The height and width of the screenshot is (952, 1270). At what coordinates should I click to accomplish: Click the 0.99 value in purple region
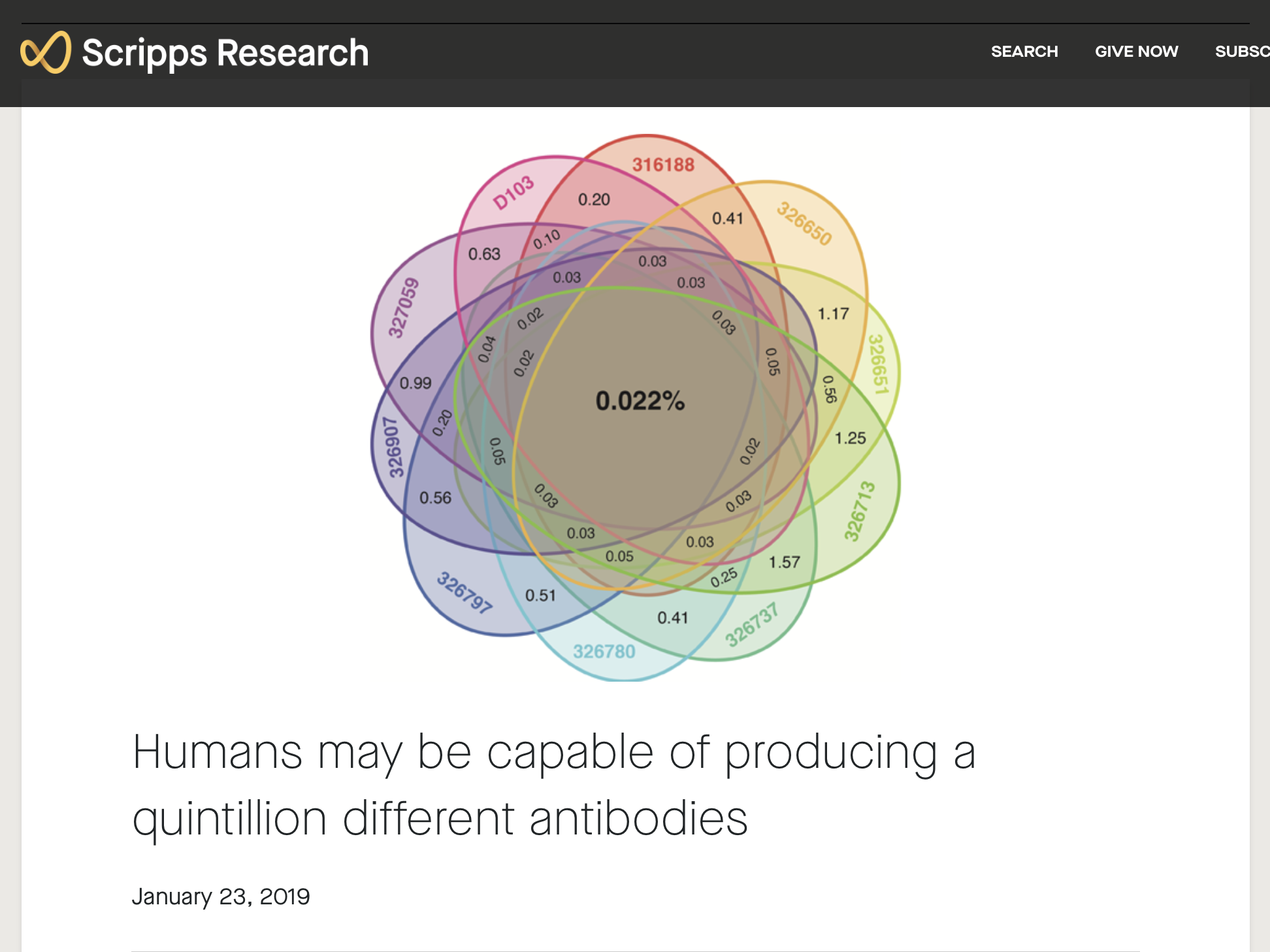(x=415, y=383)
